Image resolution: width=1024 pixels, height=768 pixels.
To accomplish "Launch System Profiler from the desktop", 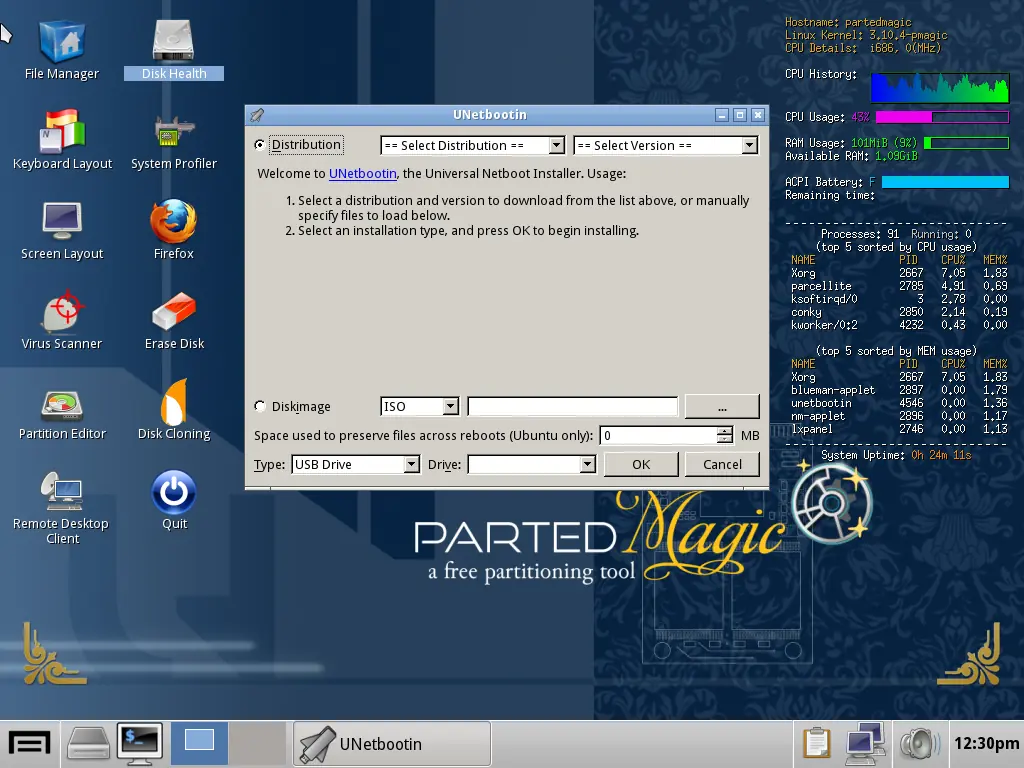I will 174,140.
